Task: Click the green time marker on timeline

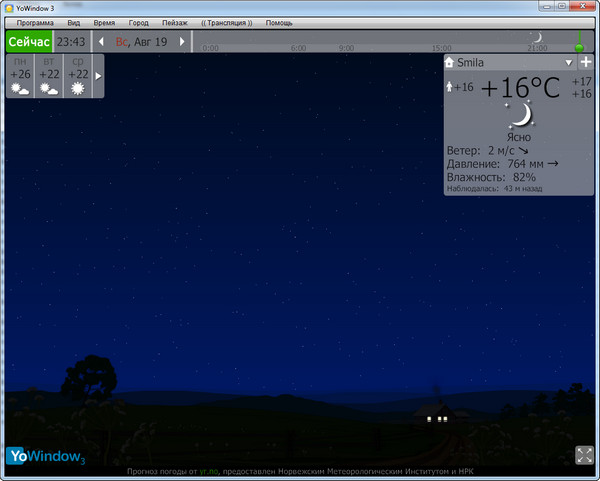Action: (578, 45)
